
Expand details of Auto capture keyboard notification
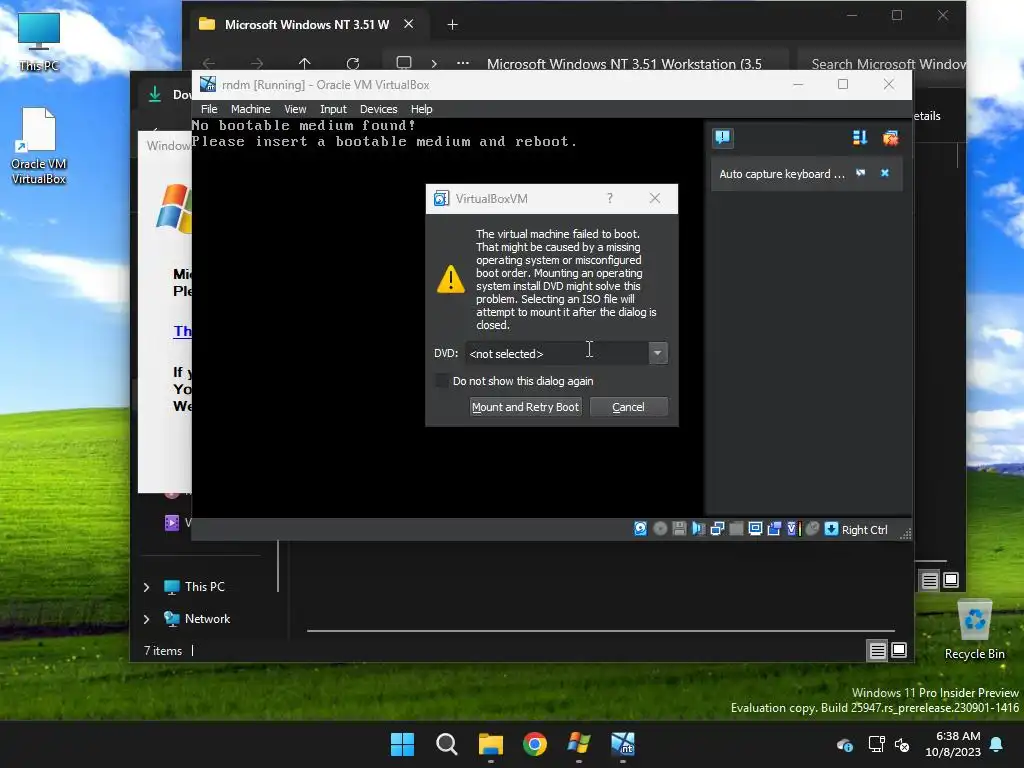(x=861, y=173)
